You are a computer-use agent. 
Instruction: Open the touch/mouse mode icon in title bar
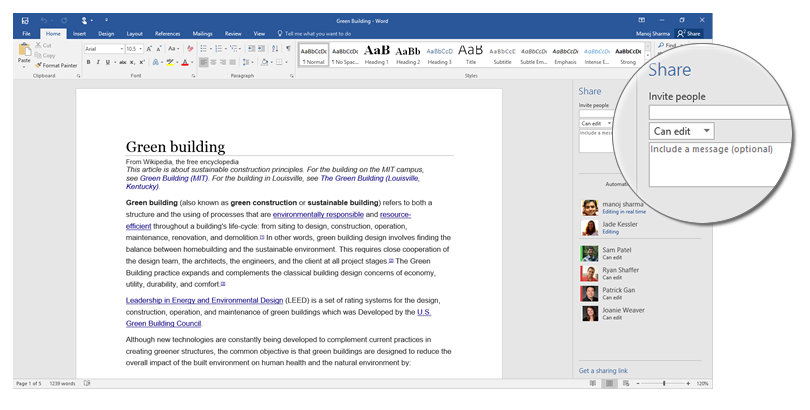coord(85,21)
